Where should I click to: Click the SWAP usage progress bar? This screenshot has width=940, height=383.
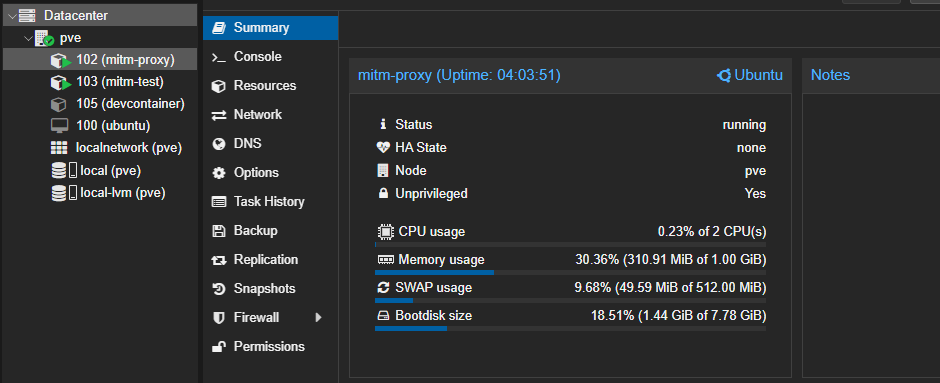point(570,300)
